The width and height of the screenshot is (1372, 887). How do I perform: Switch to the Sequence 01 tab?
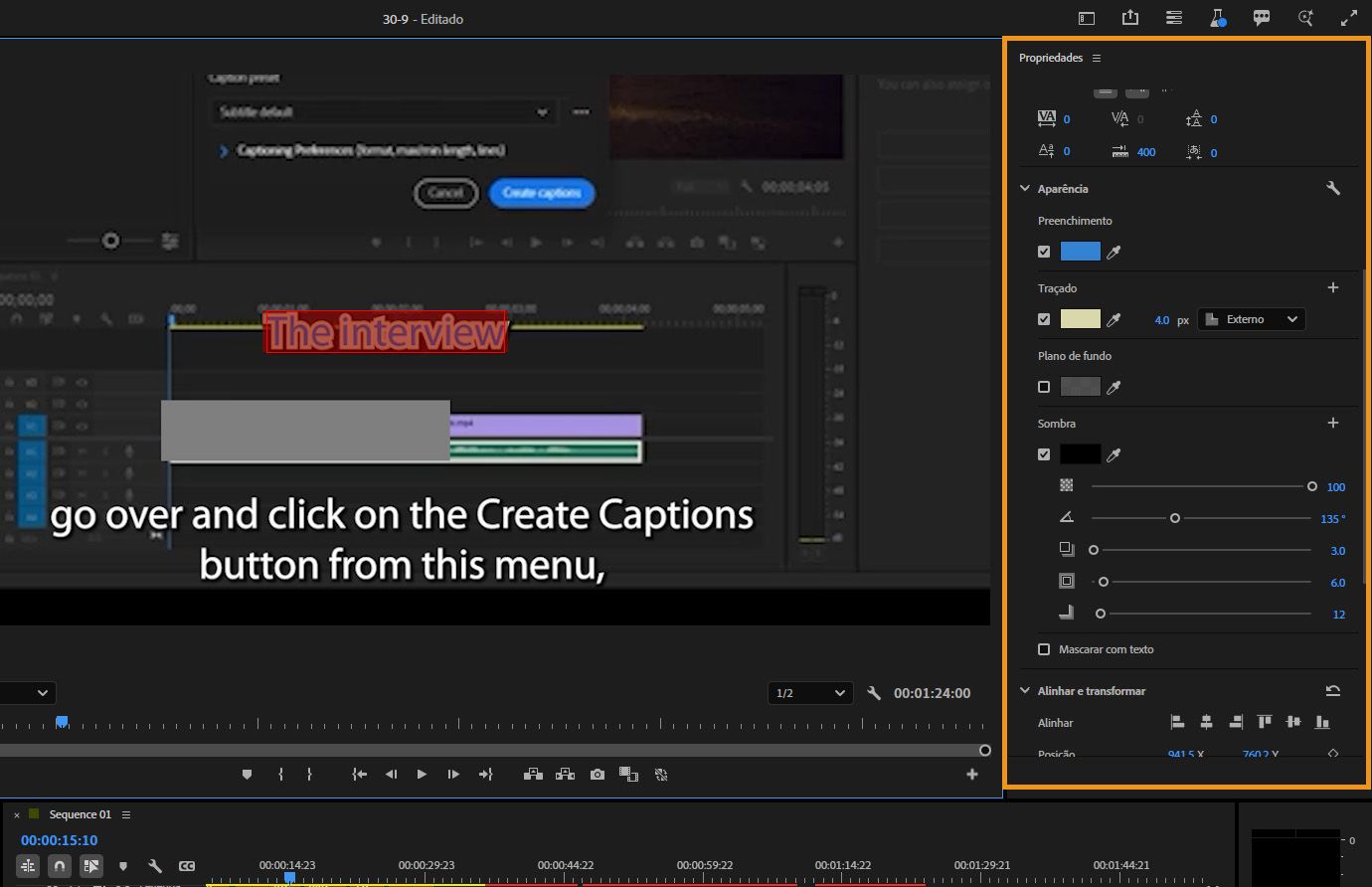[81, 814]
